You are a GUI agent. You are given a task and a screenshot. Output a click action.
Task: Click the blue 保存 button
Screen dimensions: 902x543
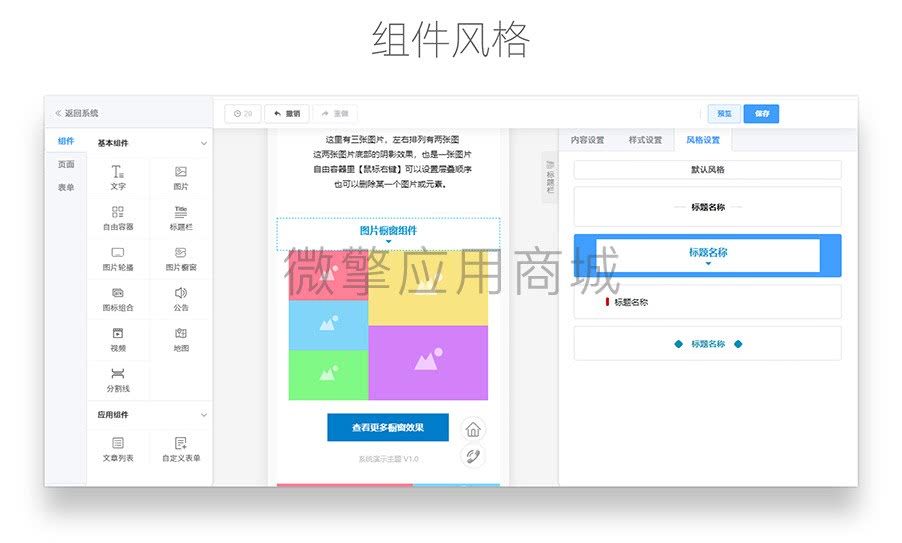click(x=761, y=113)
